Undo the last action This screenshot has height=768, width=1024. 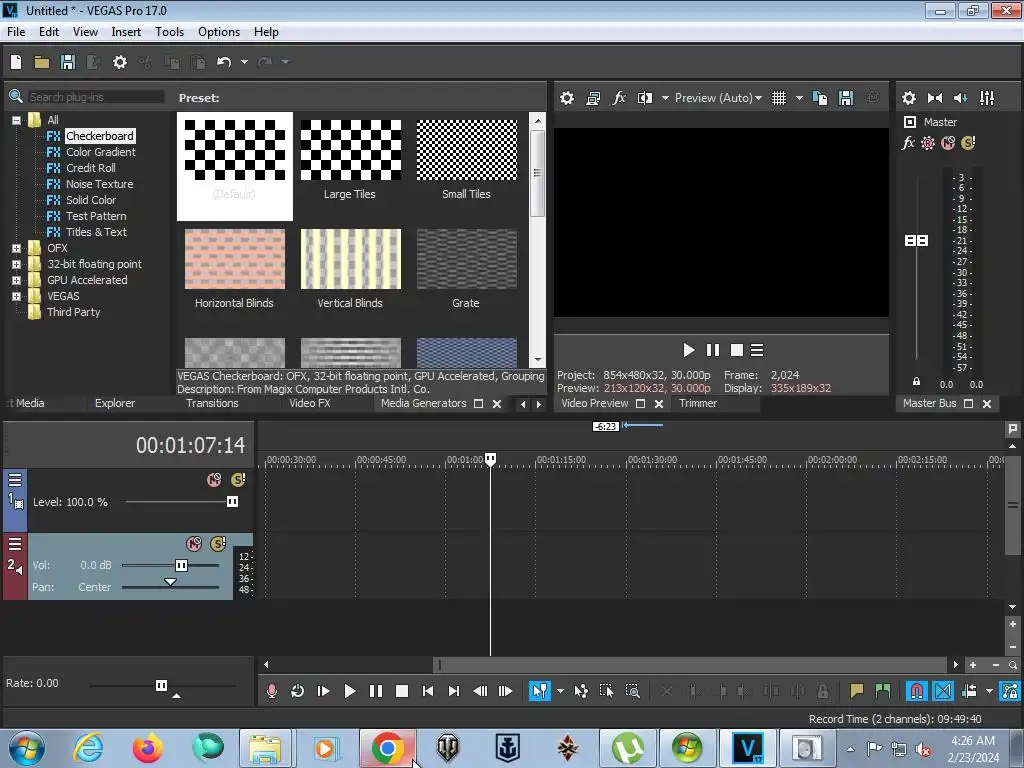(224, 62)
